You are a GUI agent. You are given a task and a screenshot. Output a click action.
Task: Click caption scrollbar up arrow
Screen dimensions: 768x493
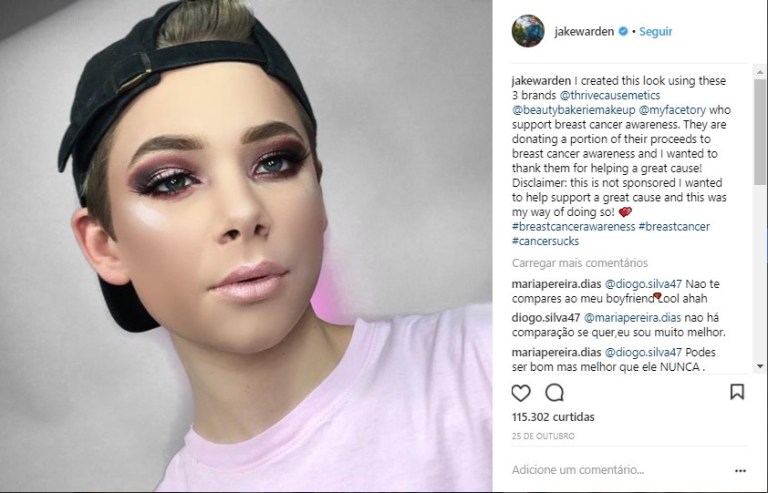click(760, 72)
